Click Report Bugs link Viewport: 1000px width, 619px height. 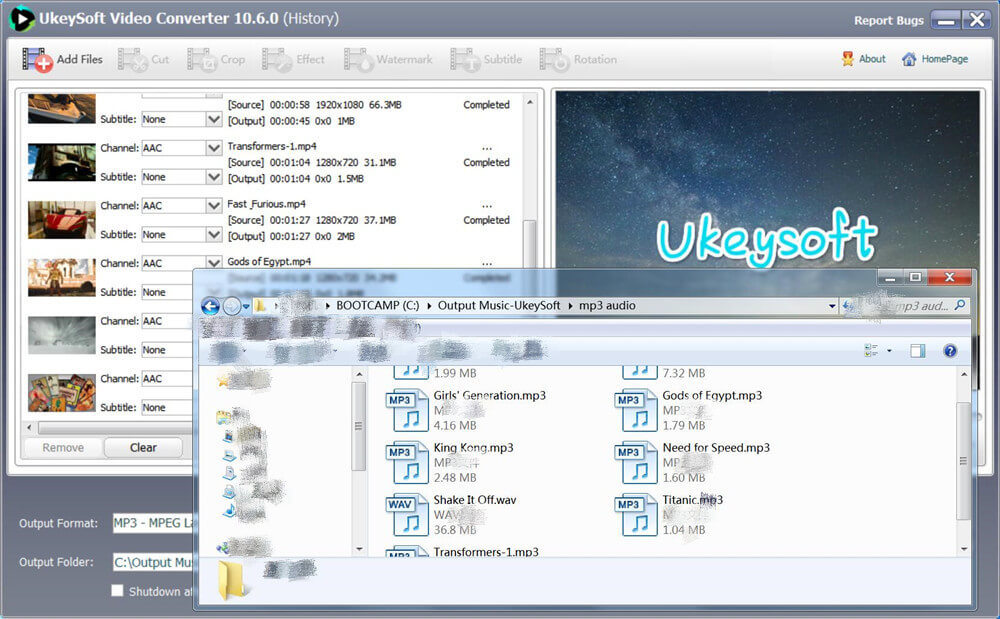tap(888, 20)
